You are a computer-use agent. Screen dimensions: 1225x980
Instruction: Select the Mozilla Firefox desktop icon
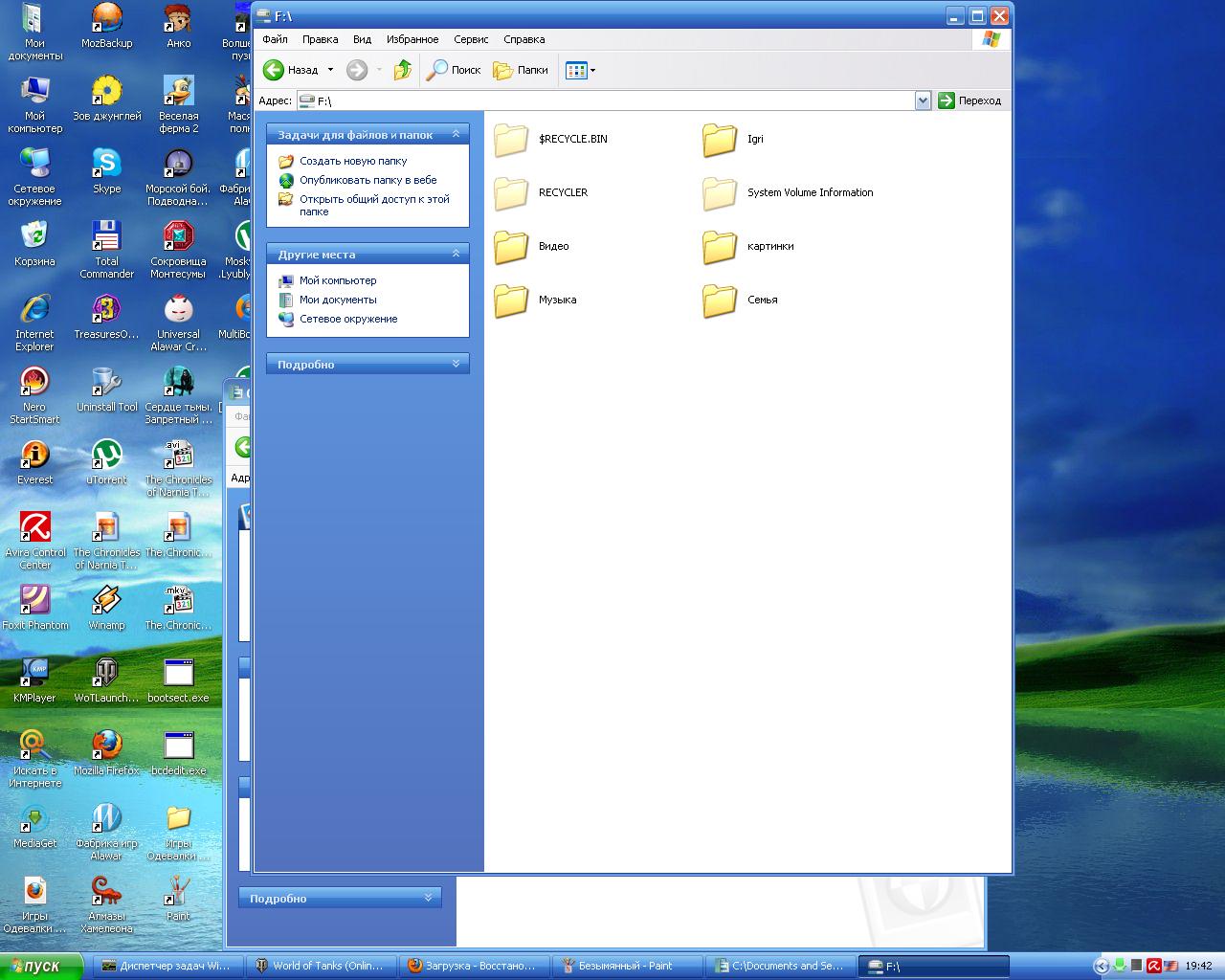106,746
